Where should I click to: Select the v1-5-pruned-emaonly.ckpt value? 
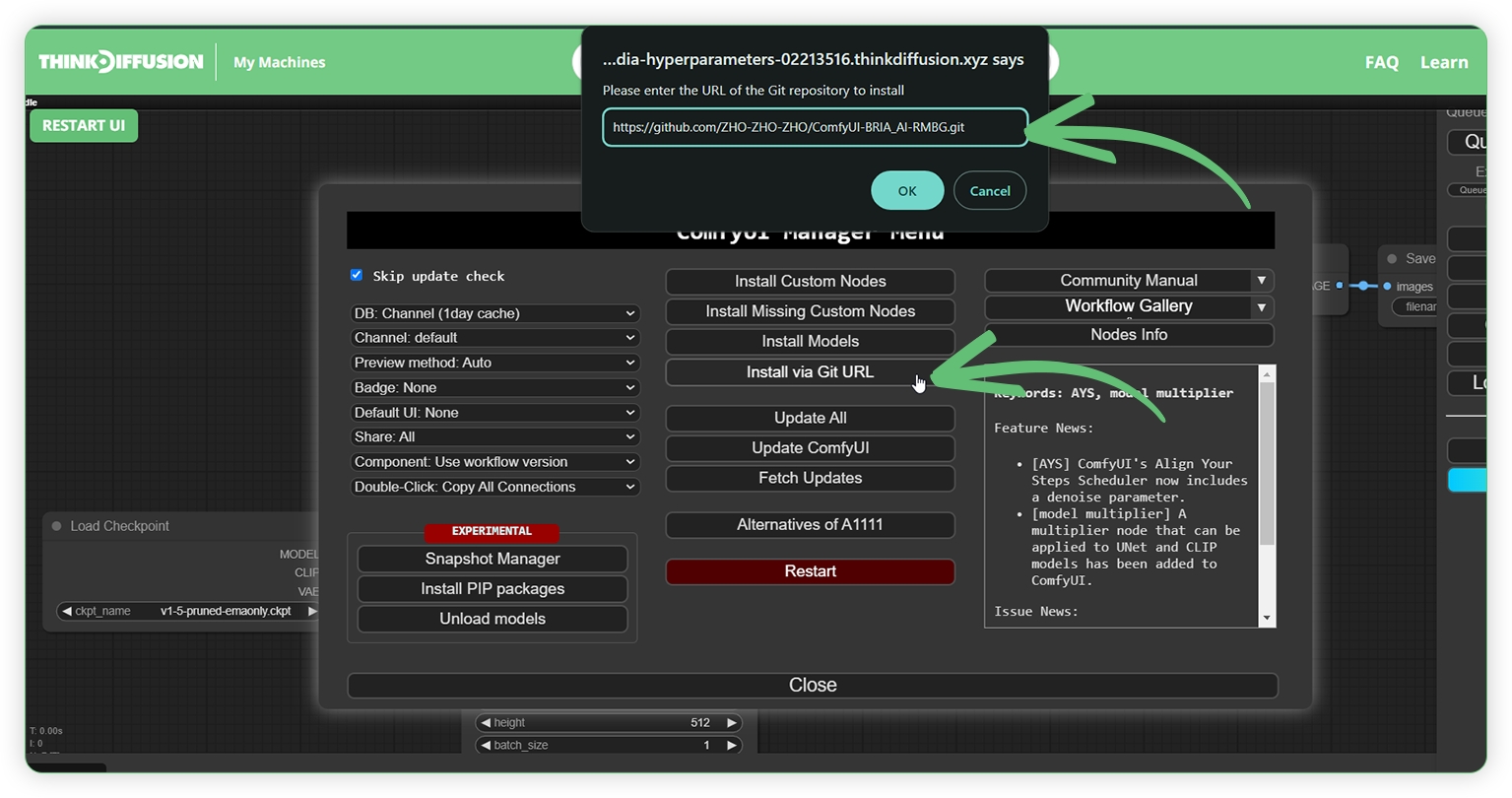(226, 611)
